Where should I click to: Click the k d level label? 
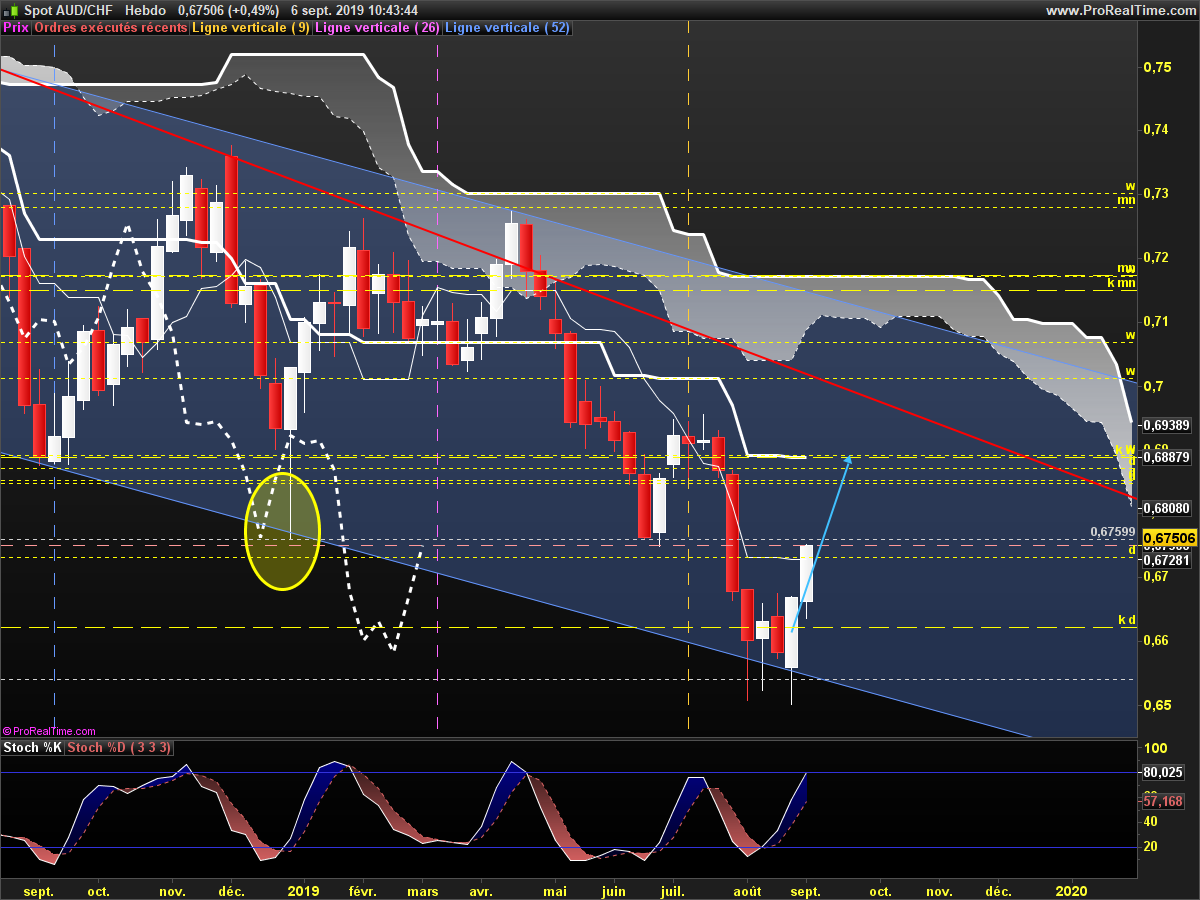pos(1127,620)
